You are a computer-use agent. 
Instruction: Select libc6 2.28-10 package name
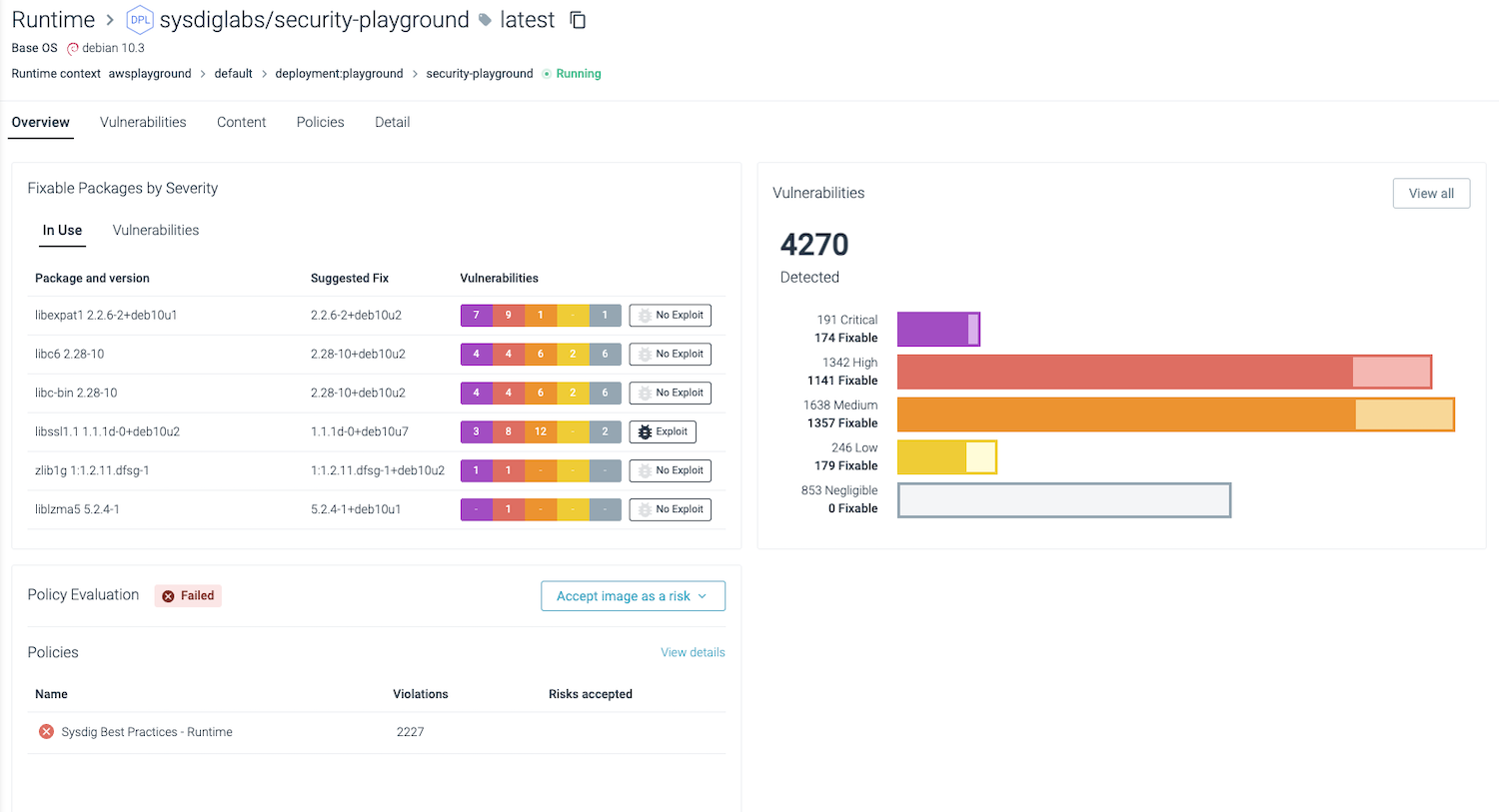tap(70, 355)
